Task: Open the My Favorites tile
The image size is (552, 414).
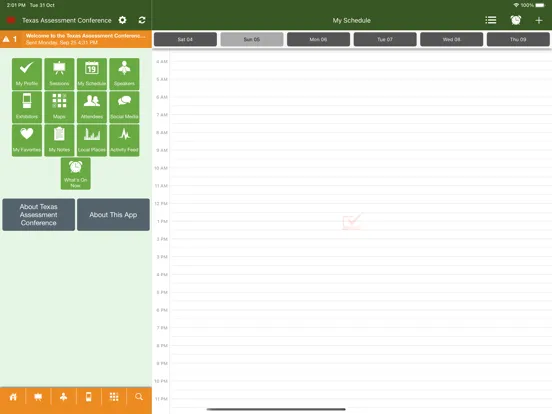Action: pos(27,140)
